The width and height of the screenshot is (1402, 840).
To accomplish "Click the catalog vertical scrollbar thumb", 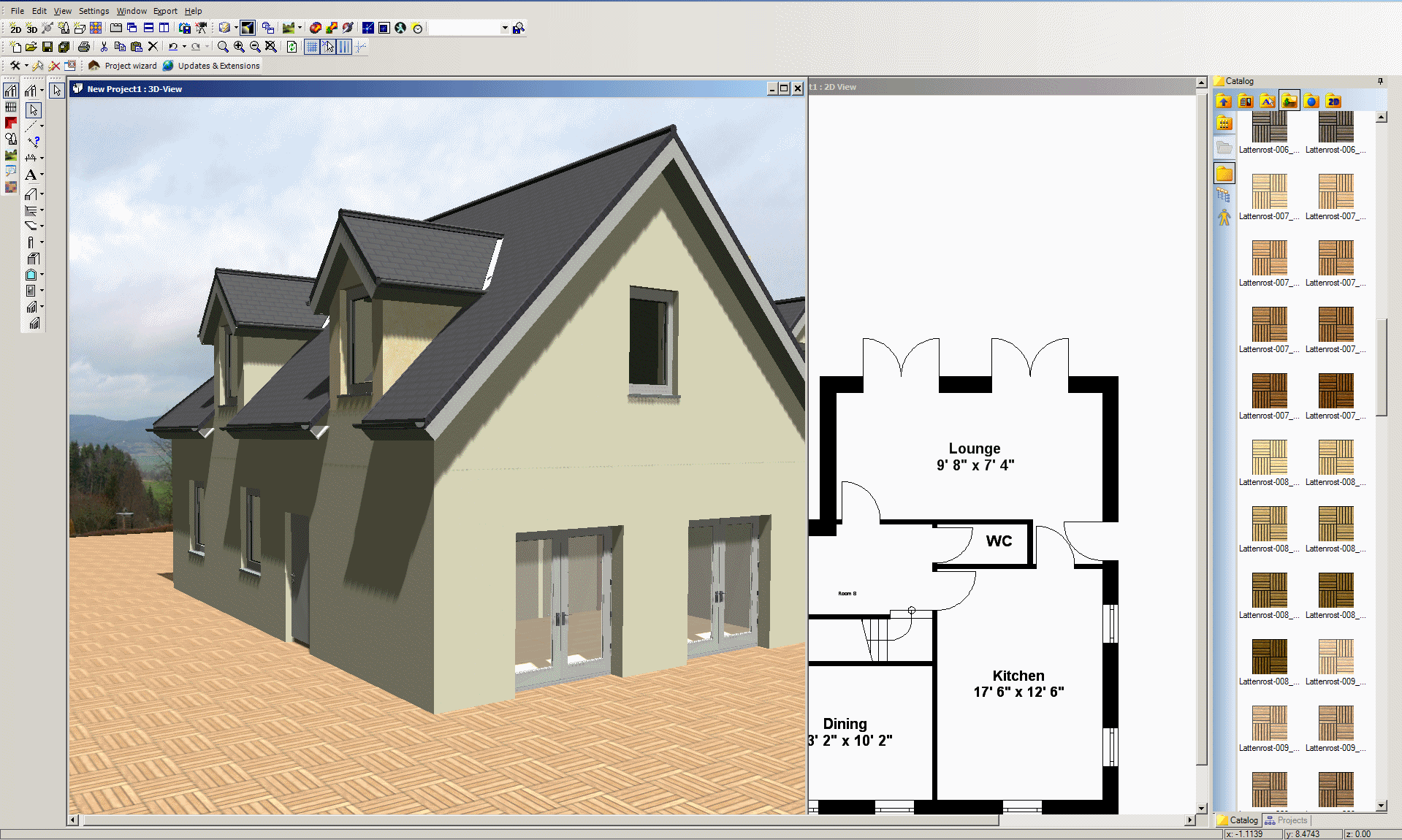I will 1381,367.
